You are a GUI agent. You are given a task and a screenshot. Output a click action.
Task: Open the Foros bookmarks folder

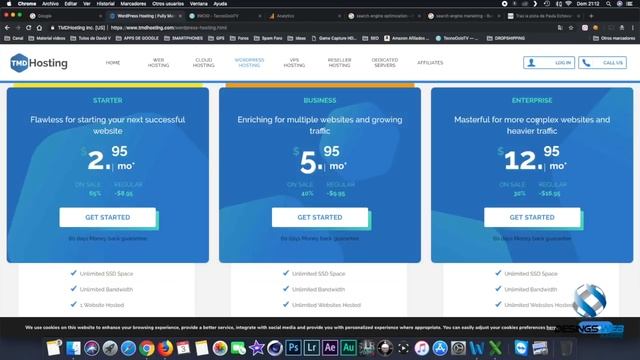coord(239,38)
